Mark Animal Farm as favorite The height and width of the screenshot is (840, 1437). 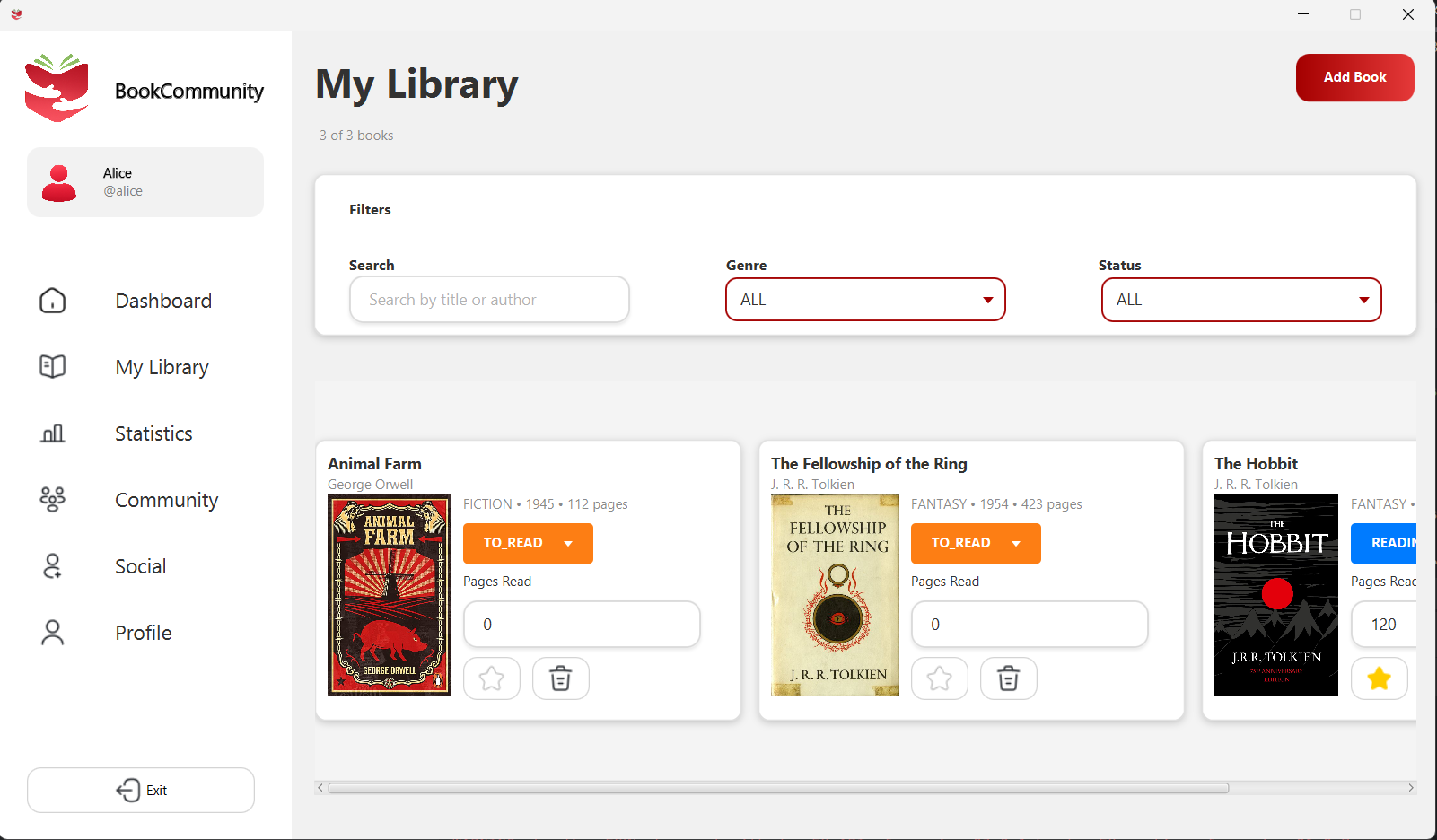(x=492, y=678)
